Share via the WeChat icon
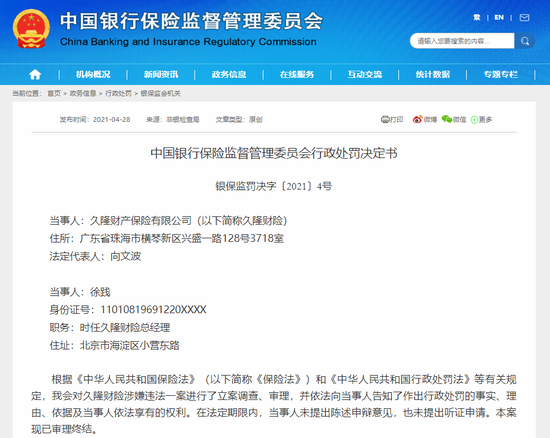 pyautogui.click(x=447, y=119)
